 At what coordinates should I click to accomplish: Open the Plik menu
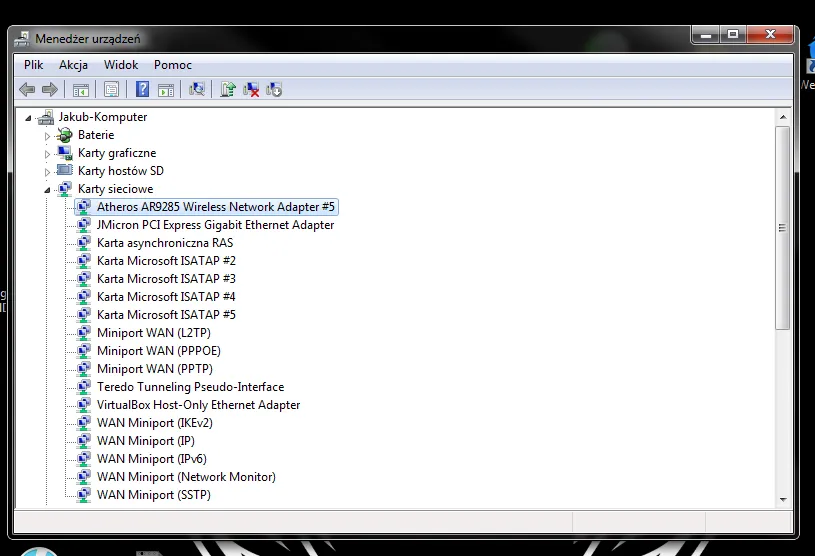click(34, 65)
